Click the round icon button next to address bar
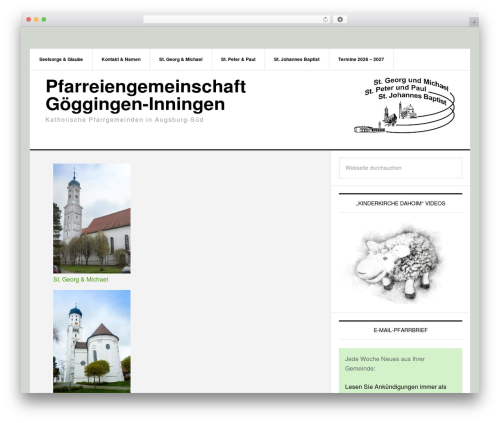This screenshot has width=500, height=423. coord(340,20)
